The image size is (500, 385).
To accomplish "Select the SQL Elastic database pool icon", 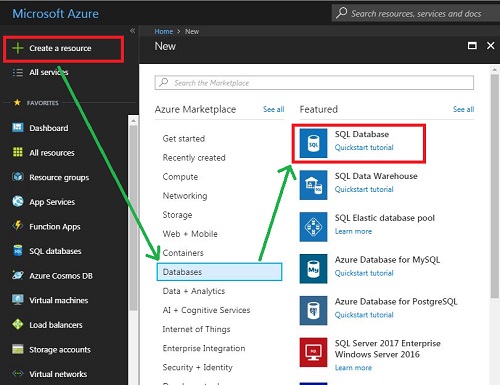I will point(313,227).
